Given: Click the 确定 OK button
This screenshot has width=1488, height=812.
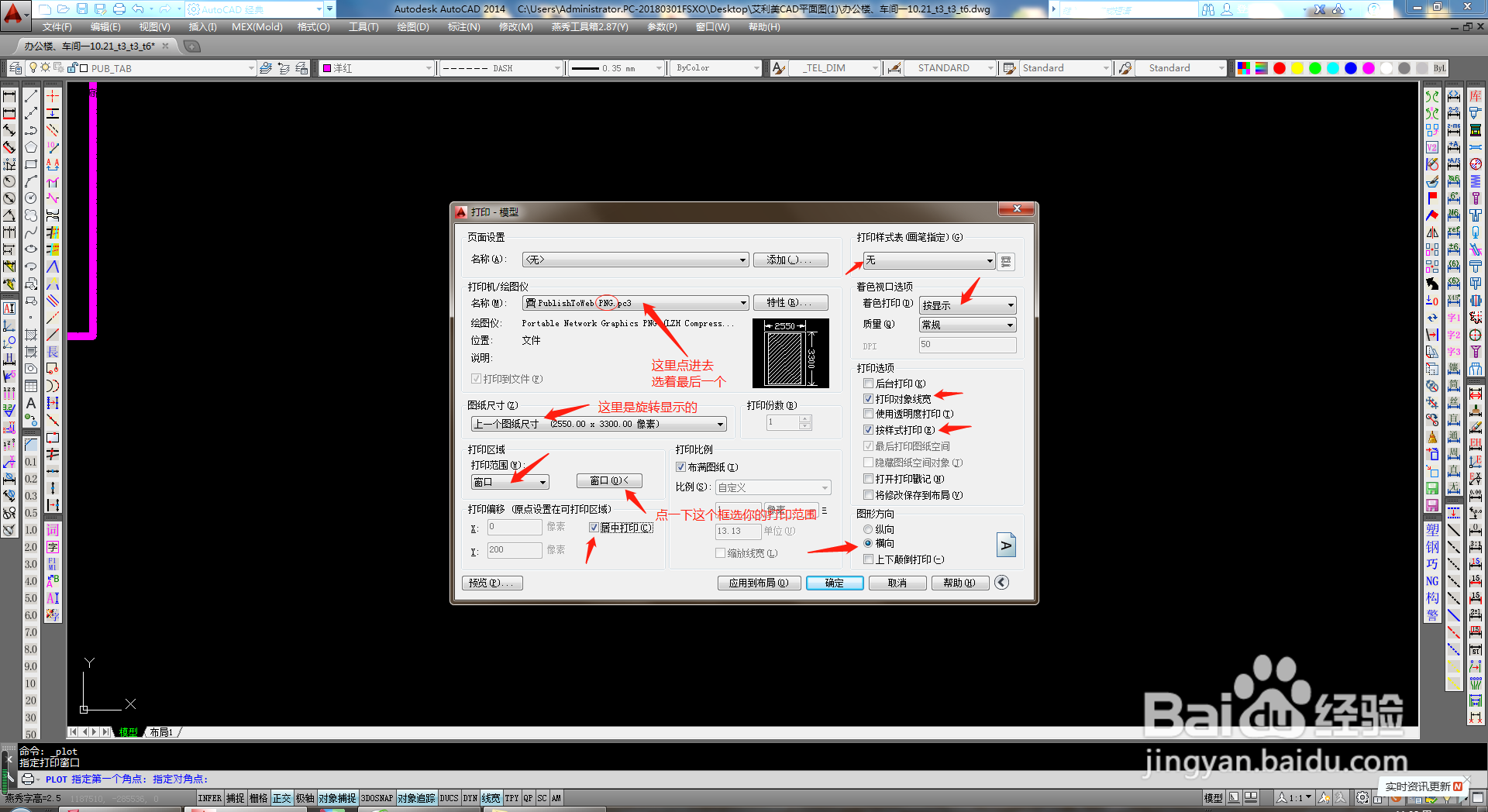Looking at the screenshot, I should tap(835, 583).
